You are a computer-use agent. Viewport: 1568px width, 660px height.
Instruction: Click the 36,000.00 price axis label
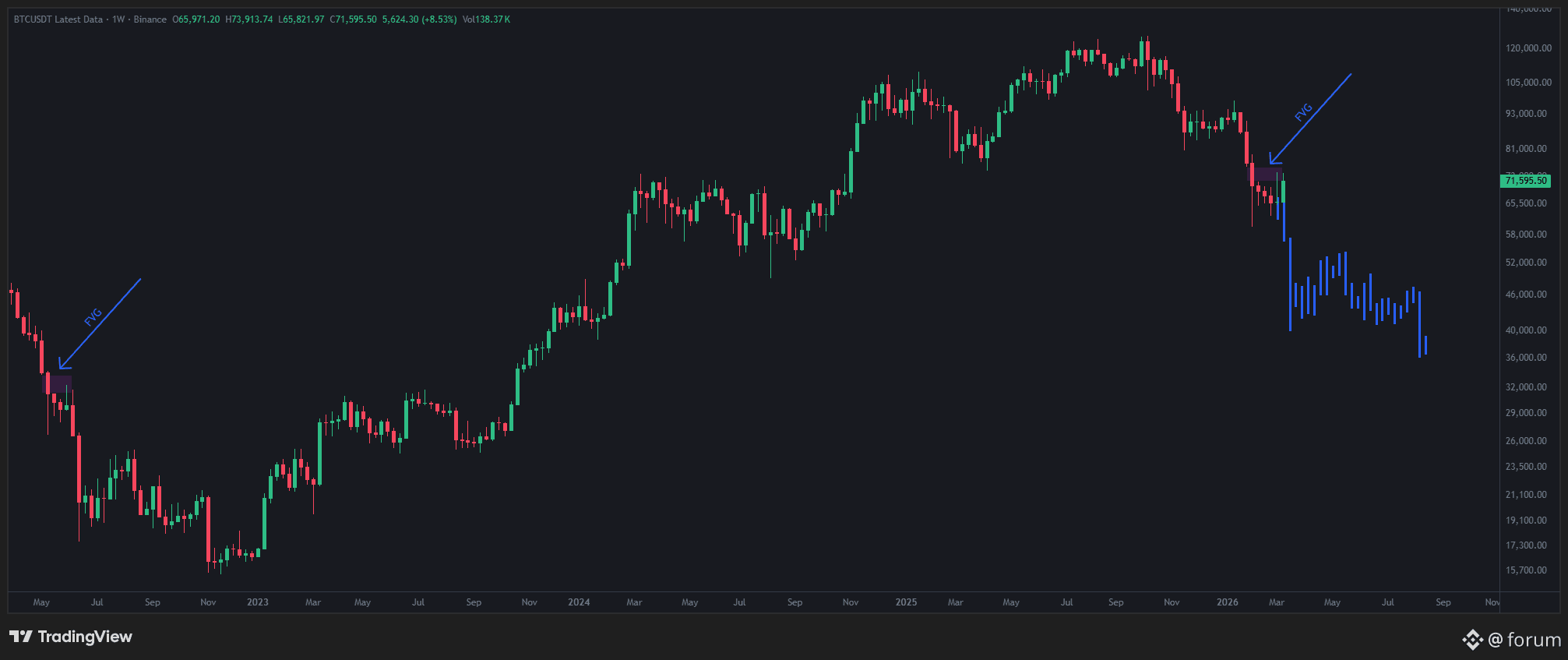coord(1526,358)
